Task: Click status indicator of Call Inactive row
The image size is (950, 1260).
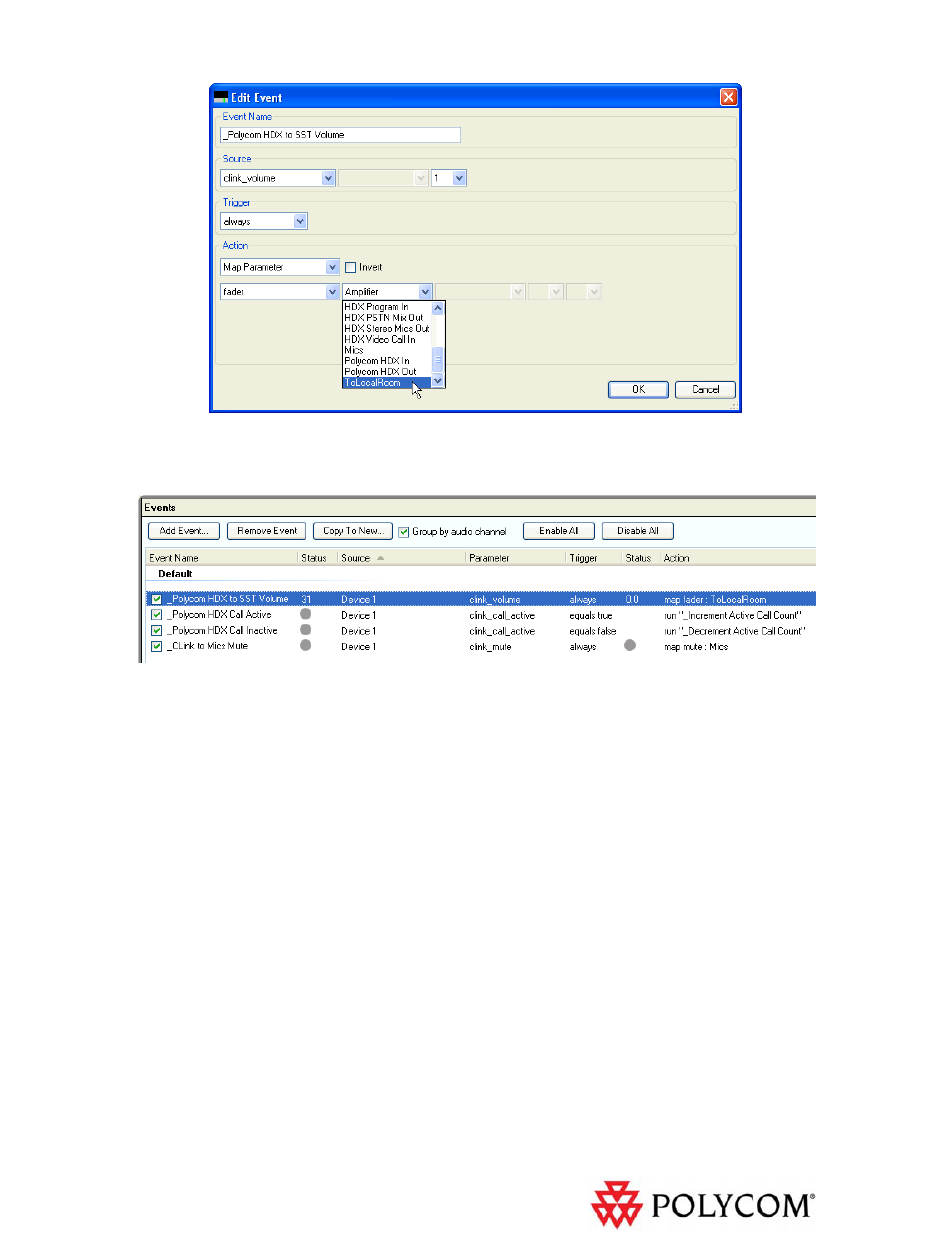Action: pos(306,630)
